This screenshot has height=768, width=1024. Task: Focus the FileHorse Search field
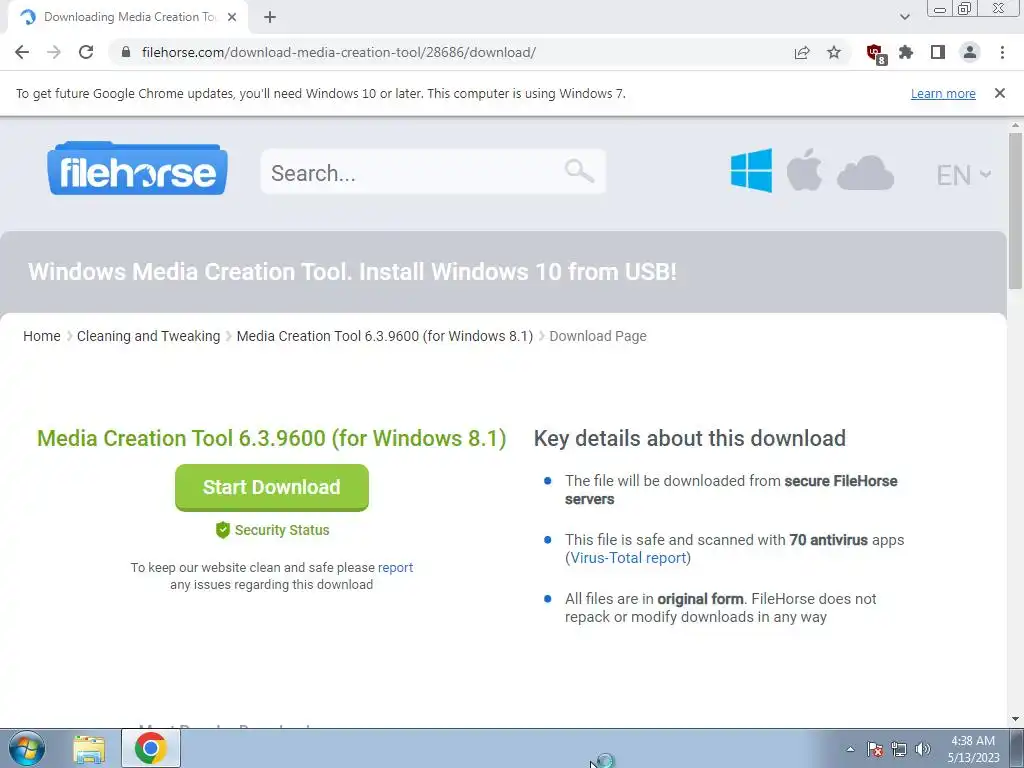tap(433, 172)
